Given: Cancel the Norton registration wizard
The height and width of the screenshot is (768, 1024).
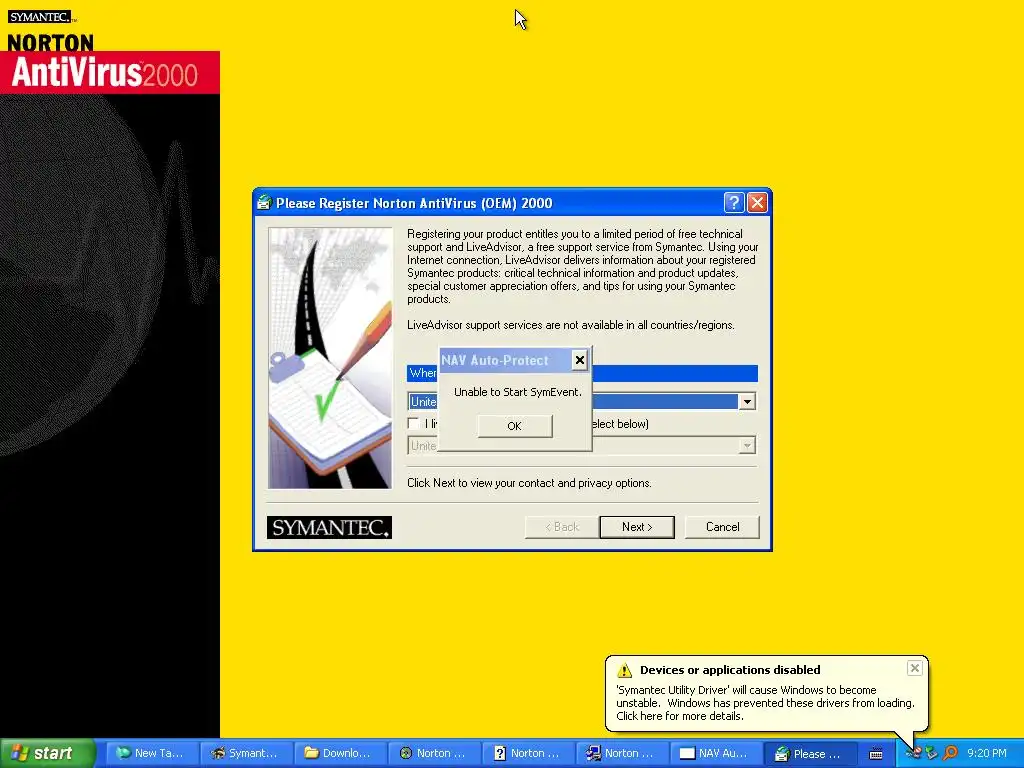Looking at the screenshot, I should point(722,527).
